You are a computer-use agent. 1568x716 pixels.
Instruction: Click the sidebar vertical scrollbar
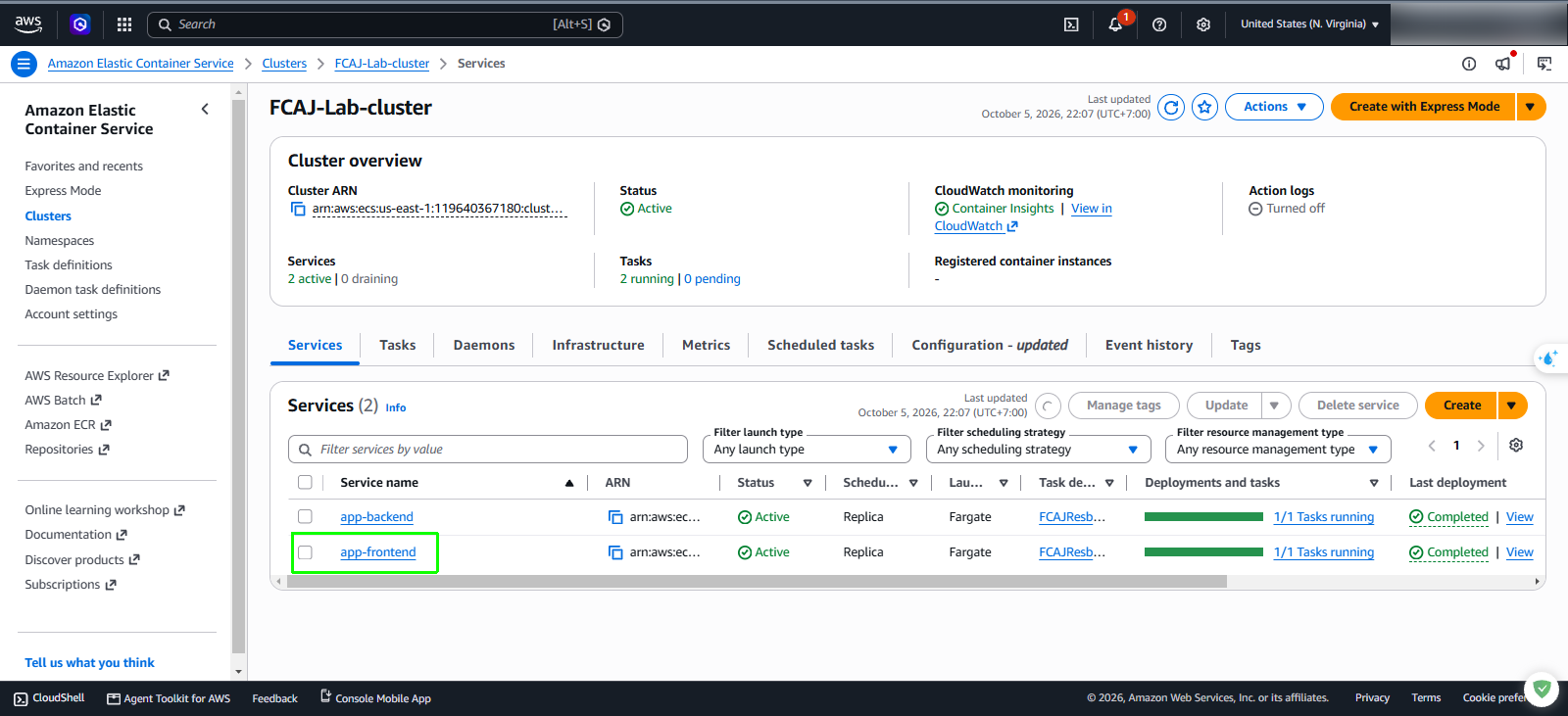click(239, 376)
